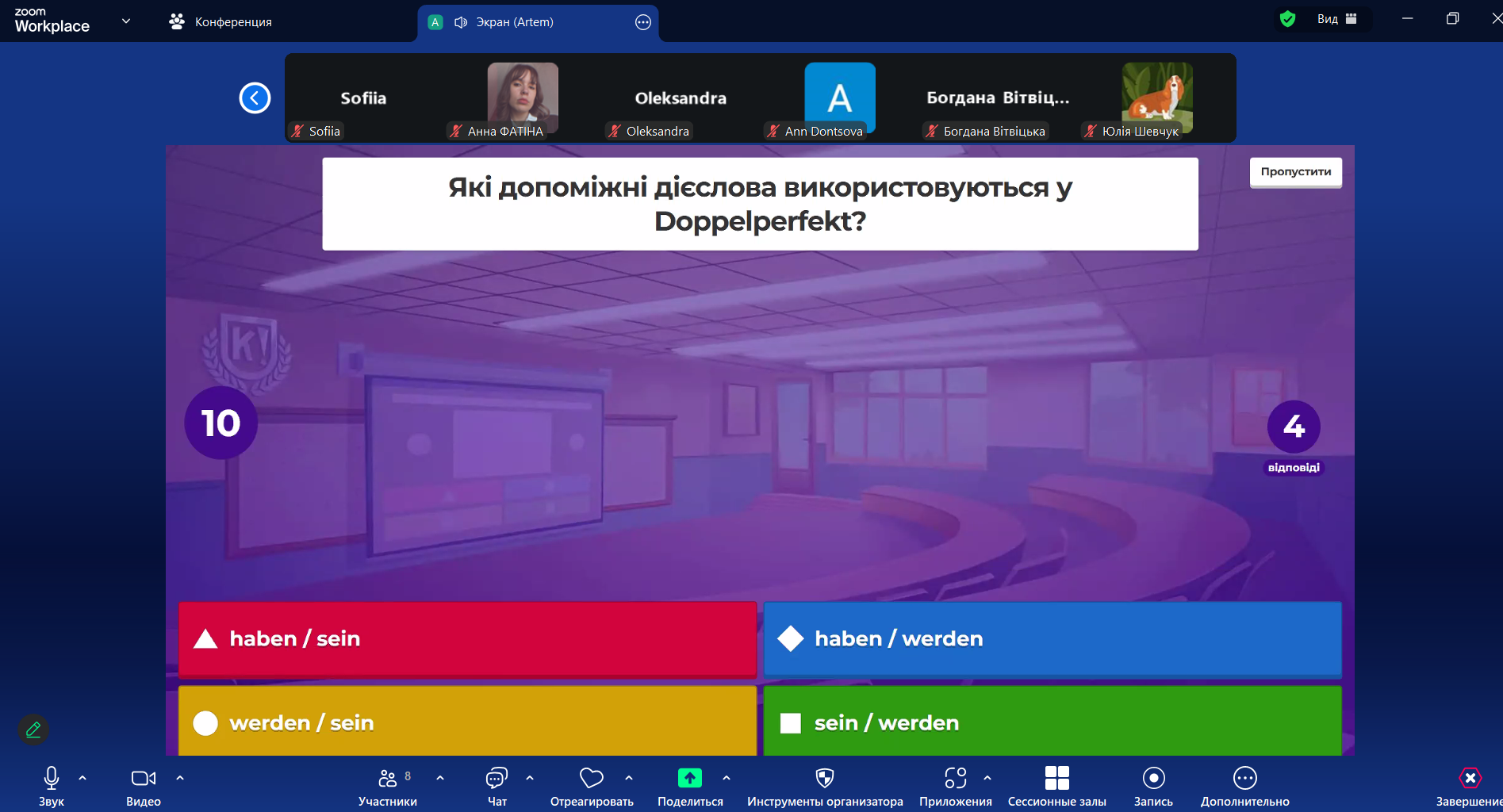Open the Apps icon

pyautogui.click(x=955, y=779)
